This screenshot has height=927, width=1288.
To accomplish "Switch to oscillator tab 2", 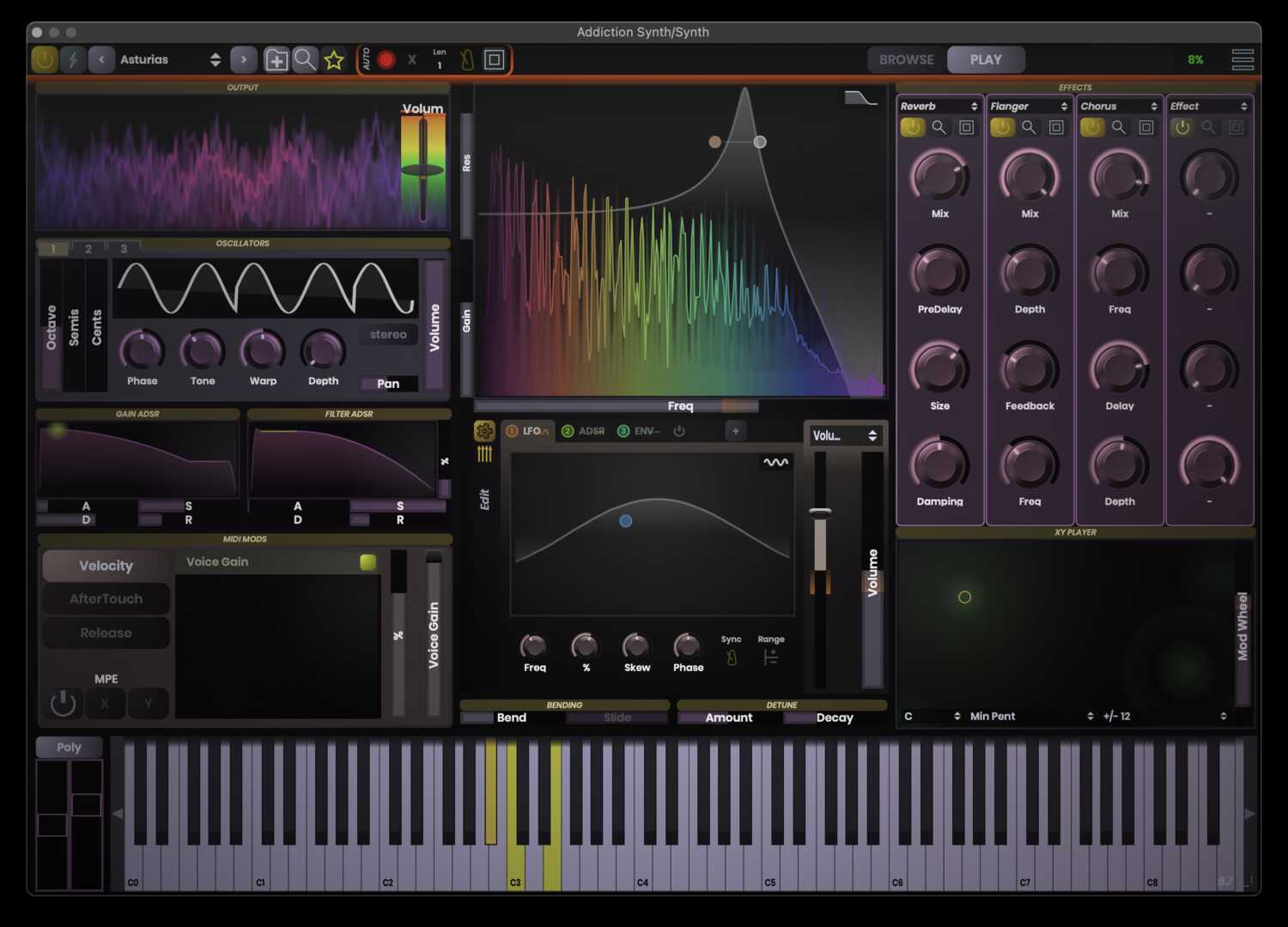I will (x=88, y=248).
